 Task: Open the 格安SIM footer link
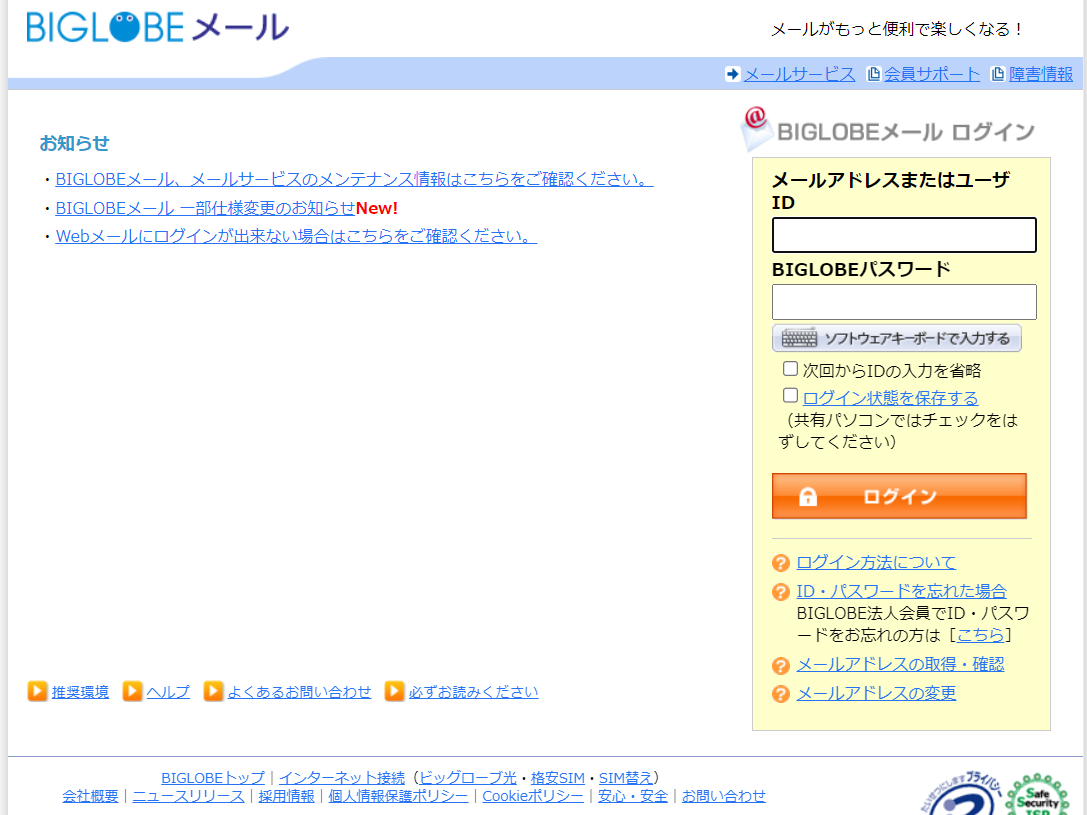(x=557, y=778)
